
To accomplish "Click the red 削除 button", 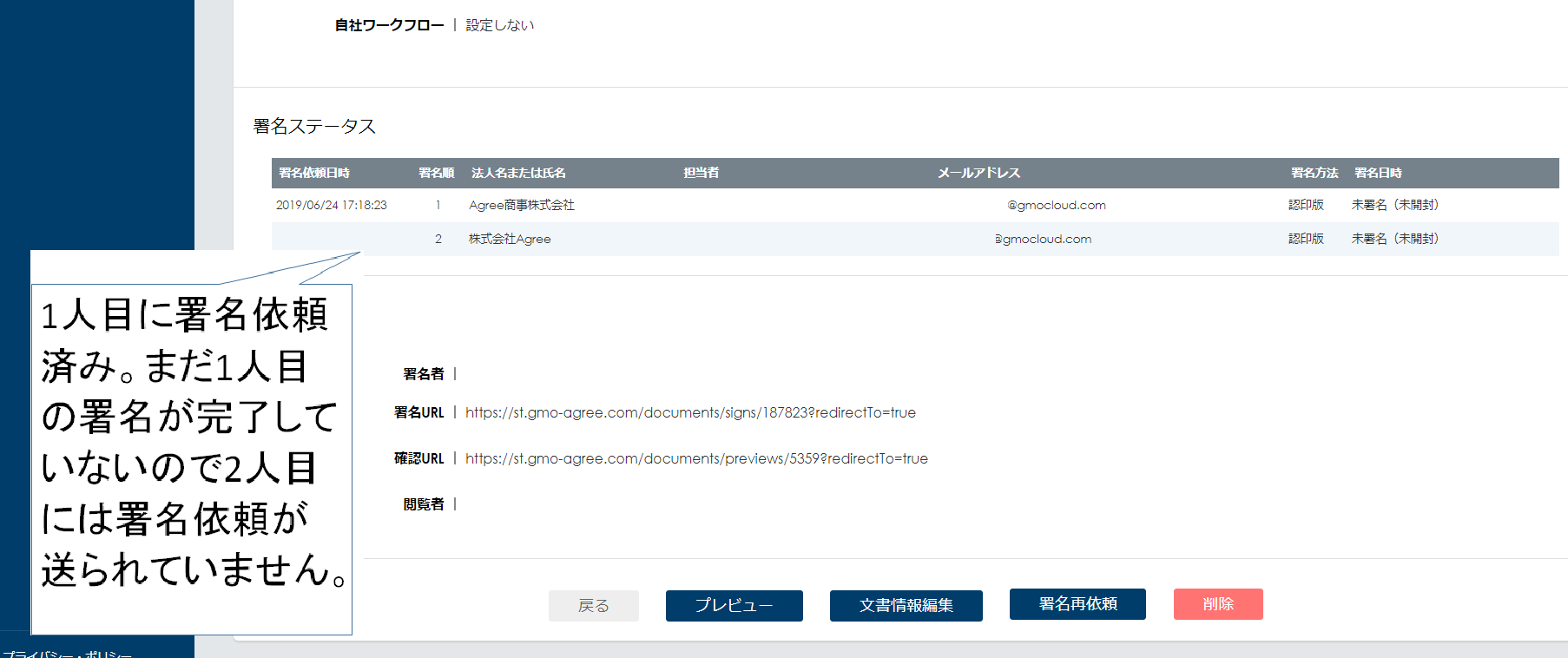I will point(1217,604).
